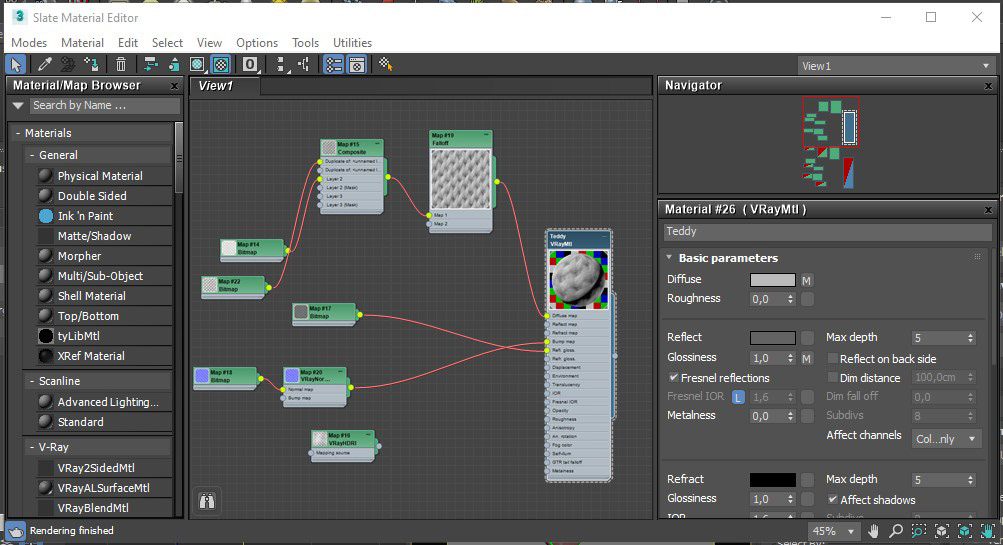Click Diffuse map M button

(807, 280)
